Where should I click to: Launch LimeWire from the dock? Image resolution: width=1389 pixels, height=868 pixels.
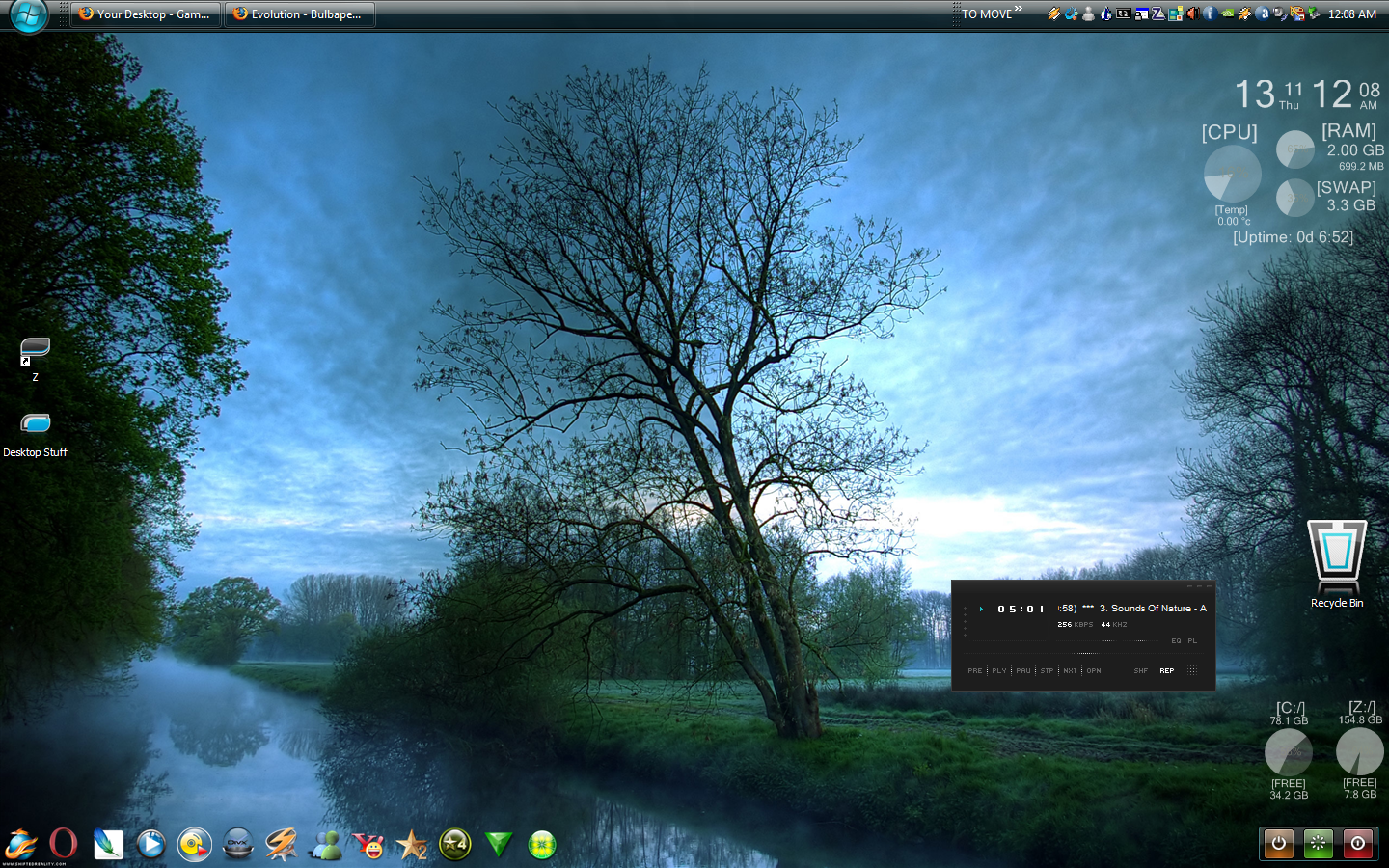pos(542,845)
